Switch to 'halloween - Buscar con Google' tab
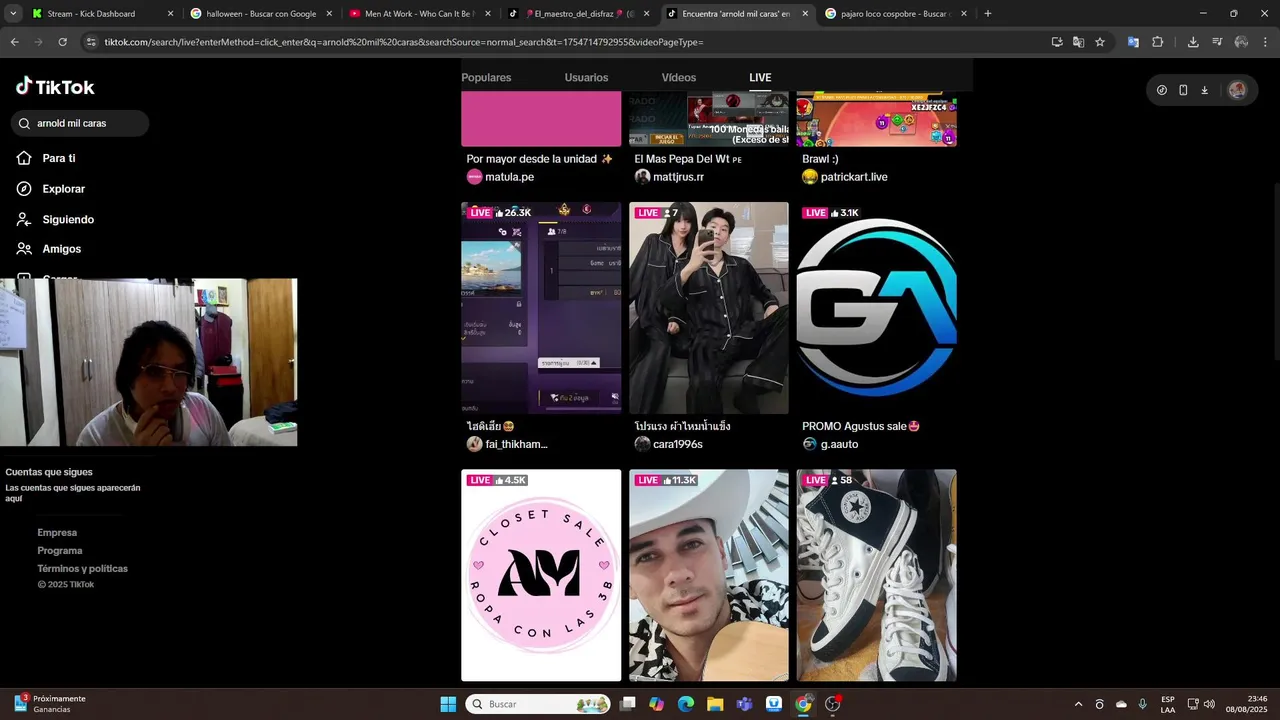This screenshot has width=1280, height=720. [x=261, y=14]
